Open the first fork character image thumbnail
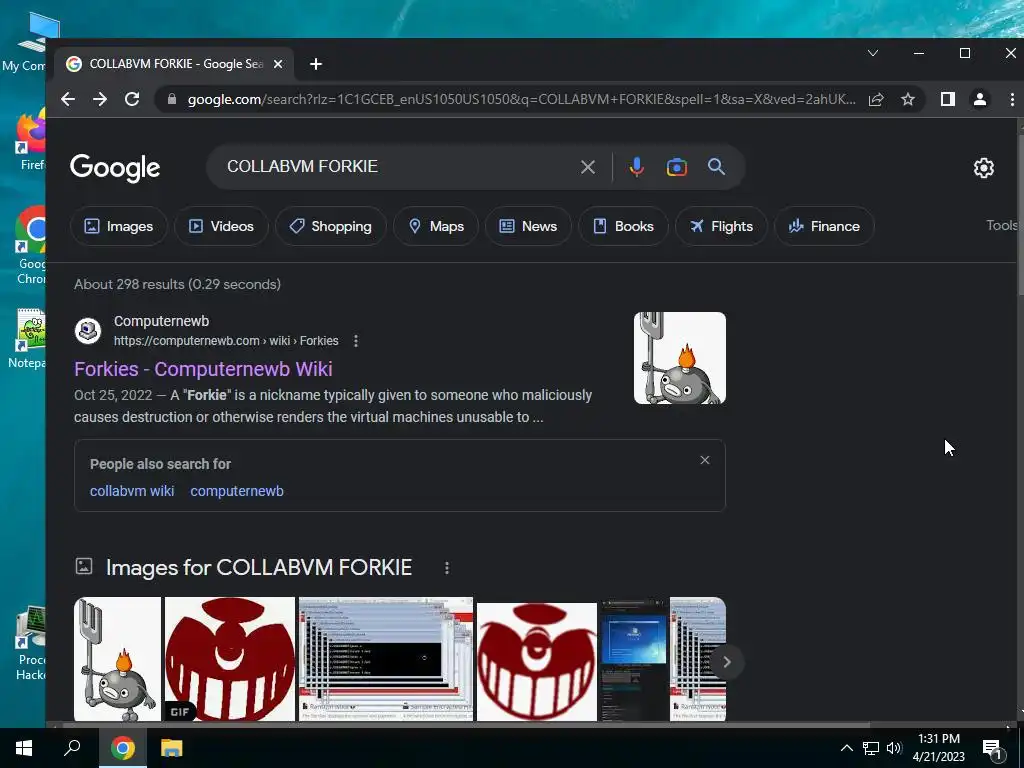 point(118,659)
